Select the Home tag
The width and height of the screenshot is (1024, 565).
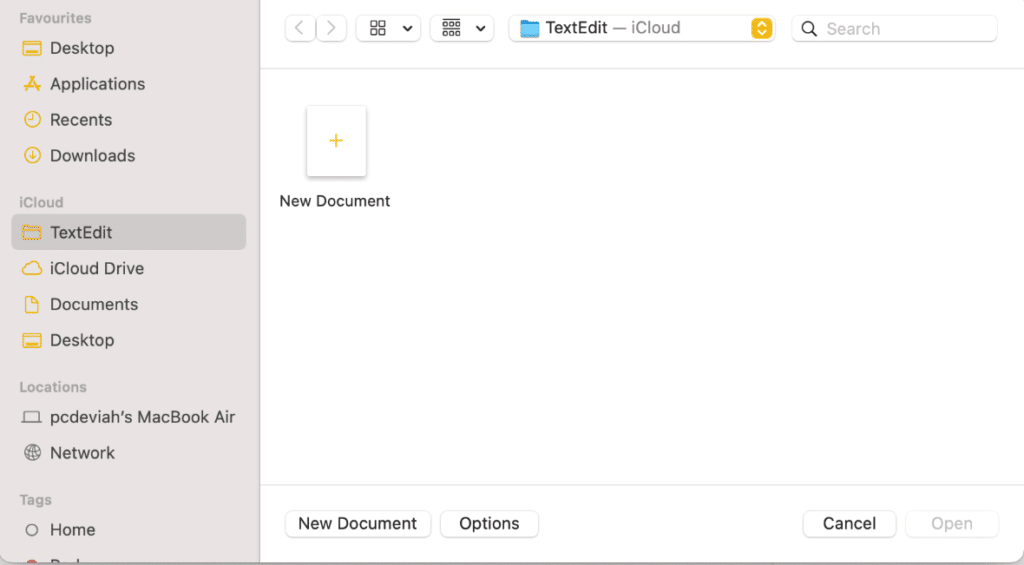(72, 530)
